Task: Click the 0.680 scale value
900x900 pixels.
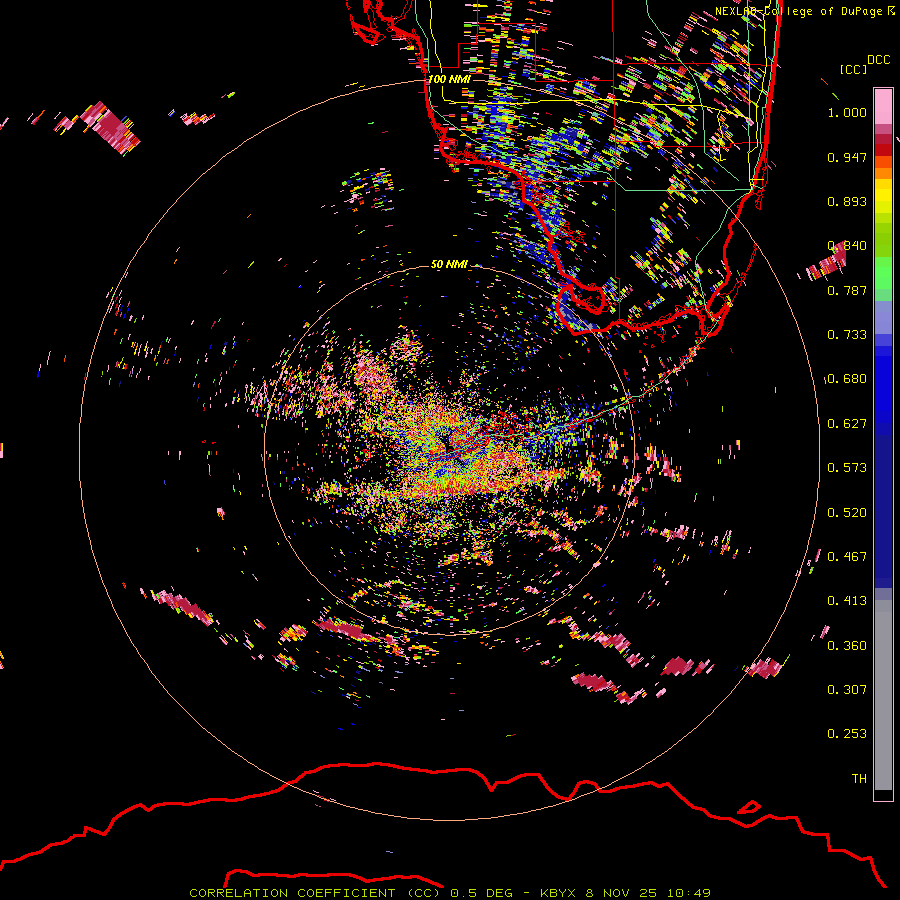Action: coord(847,379)
